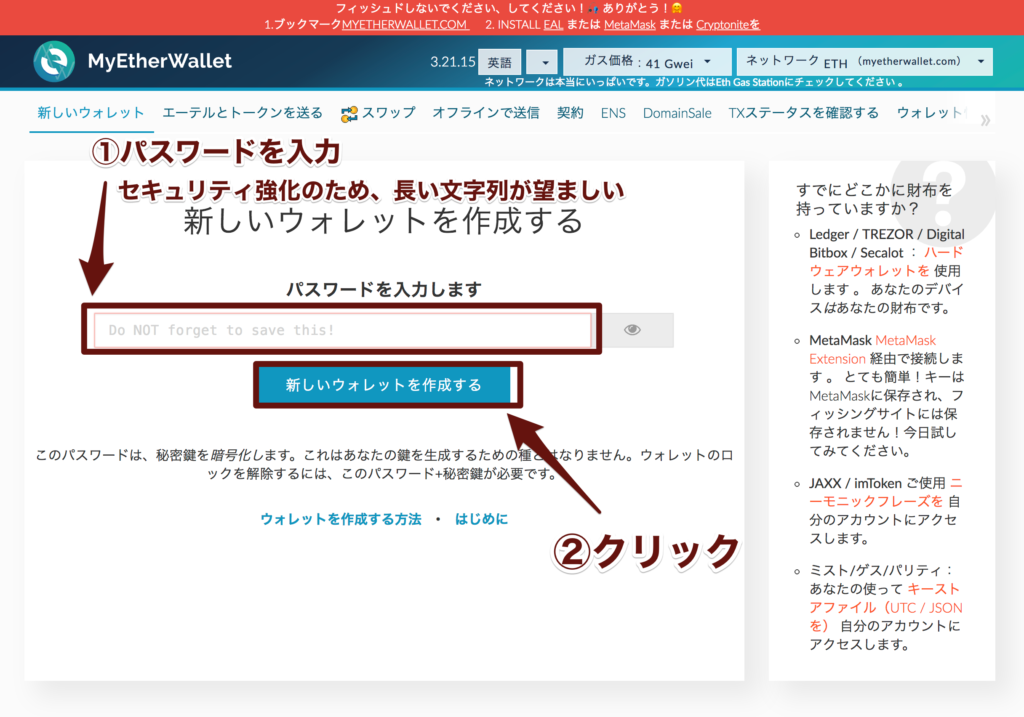Click the navigation overflow double-chevron arrow

tap(985, 120)
